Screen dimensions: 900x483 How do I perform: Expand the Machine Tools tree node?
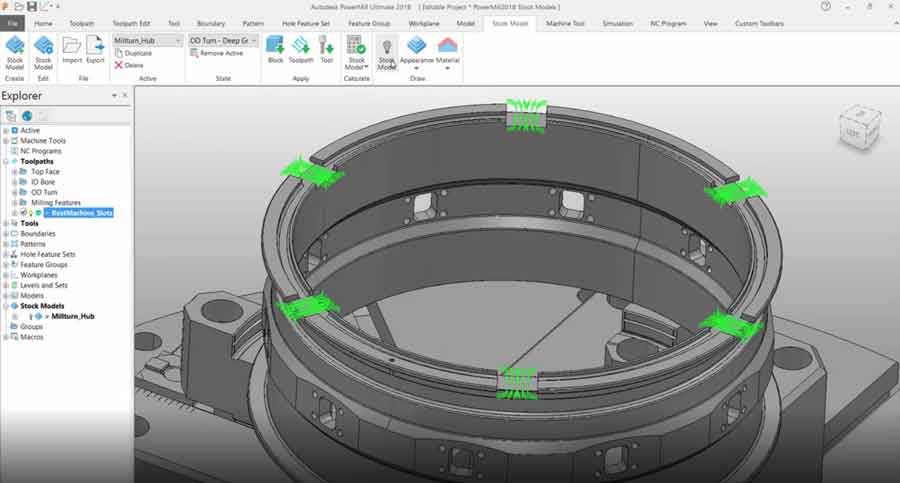[6, 141]
